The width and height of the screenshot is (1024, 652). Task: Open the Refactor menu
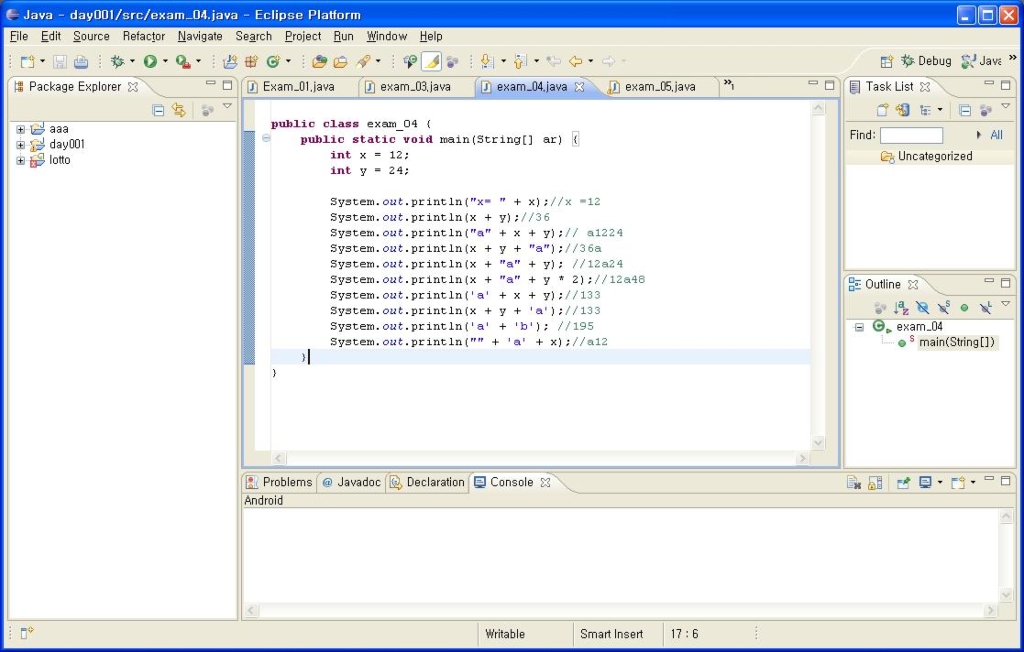pos(144,36)
